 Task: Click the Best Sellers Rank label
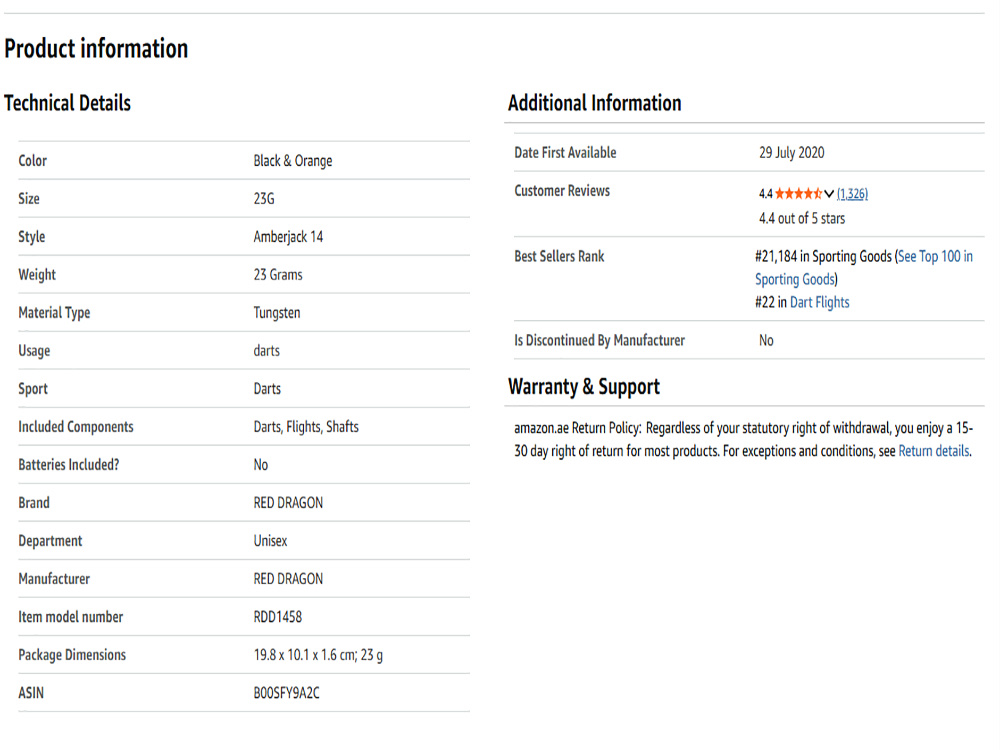(559, 256)
